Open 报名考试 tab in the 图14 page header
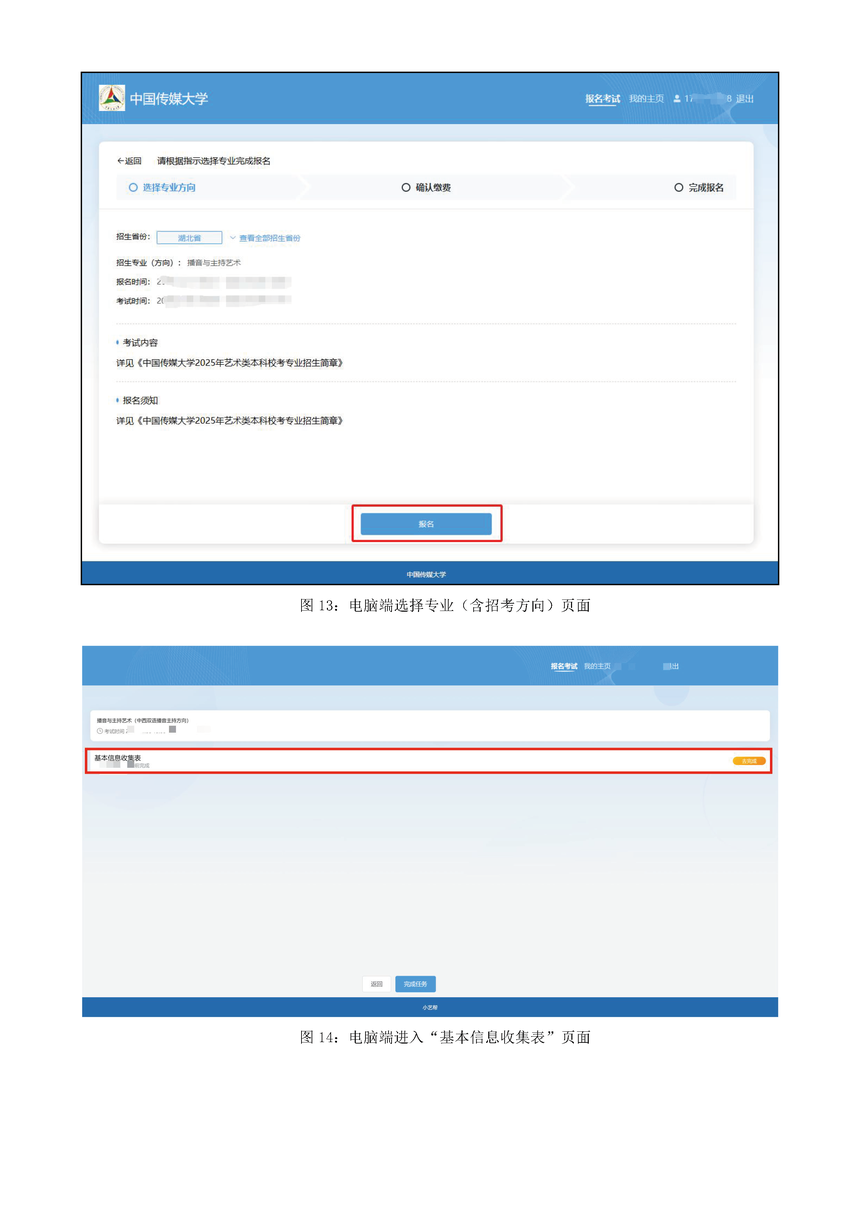 pyautogui.click(x=564, y=666)
